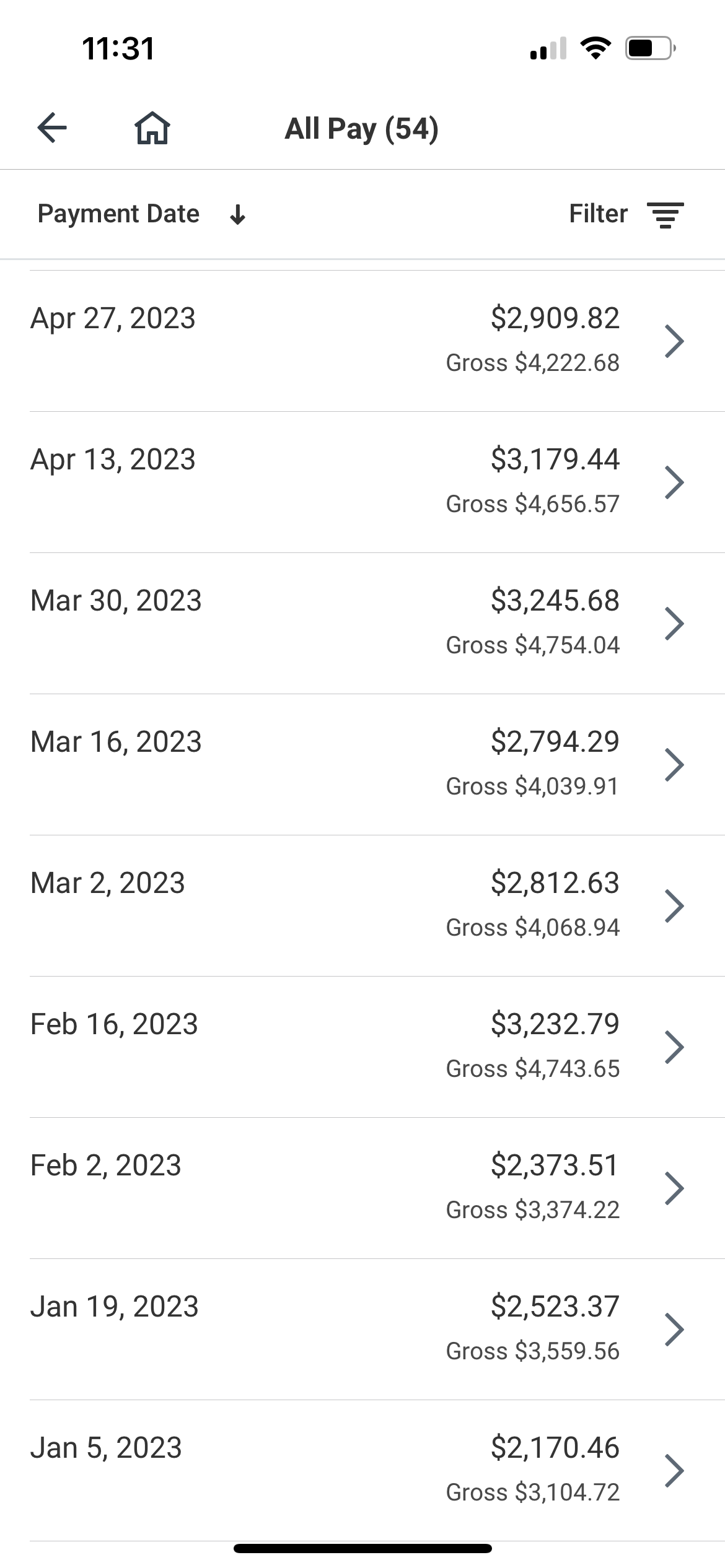Image resolution: width=725 pixels, height=1568 pixels.
Task: Tap the All Pay (54) title
Action: pos(361,129)
